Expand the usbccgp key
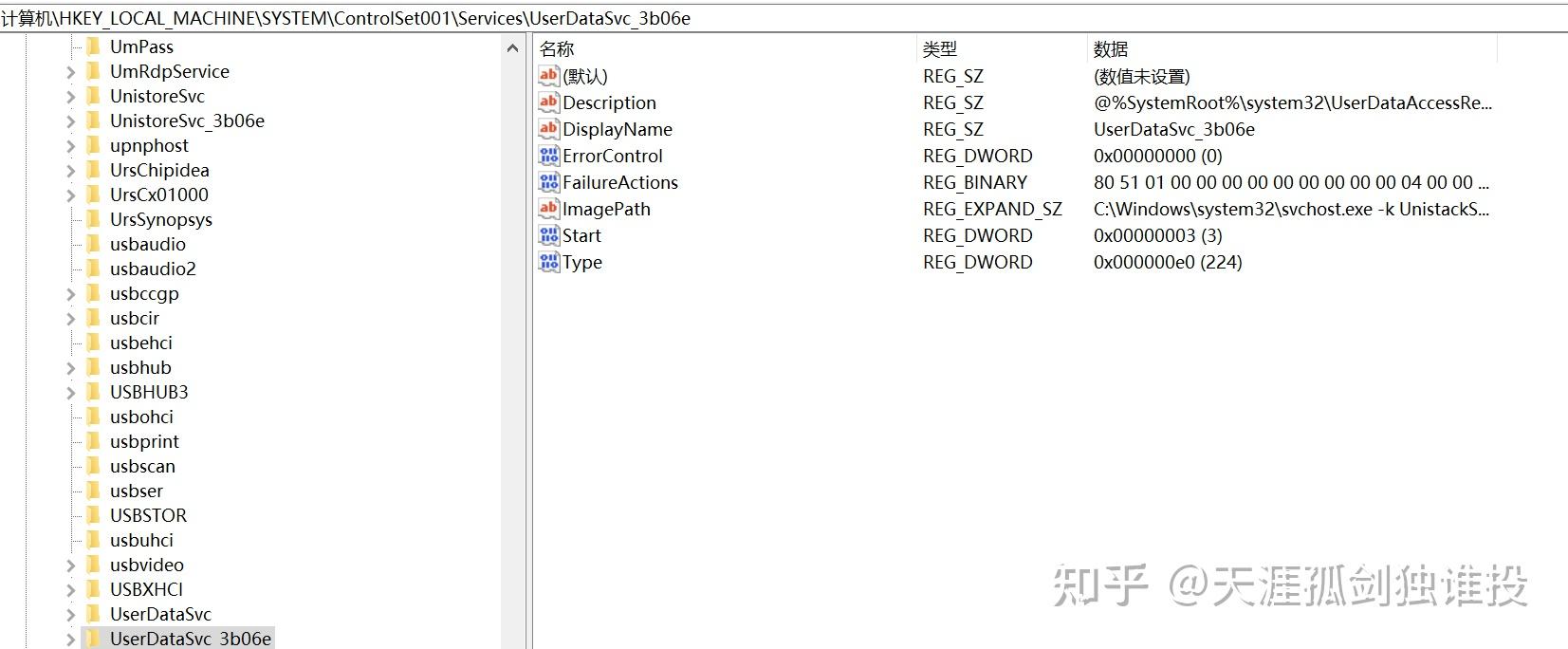This screenshot has height=649, width=1568. tap(70, 293)
